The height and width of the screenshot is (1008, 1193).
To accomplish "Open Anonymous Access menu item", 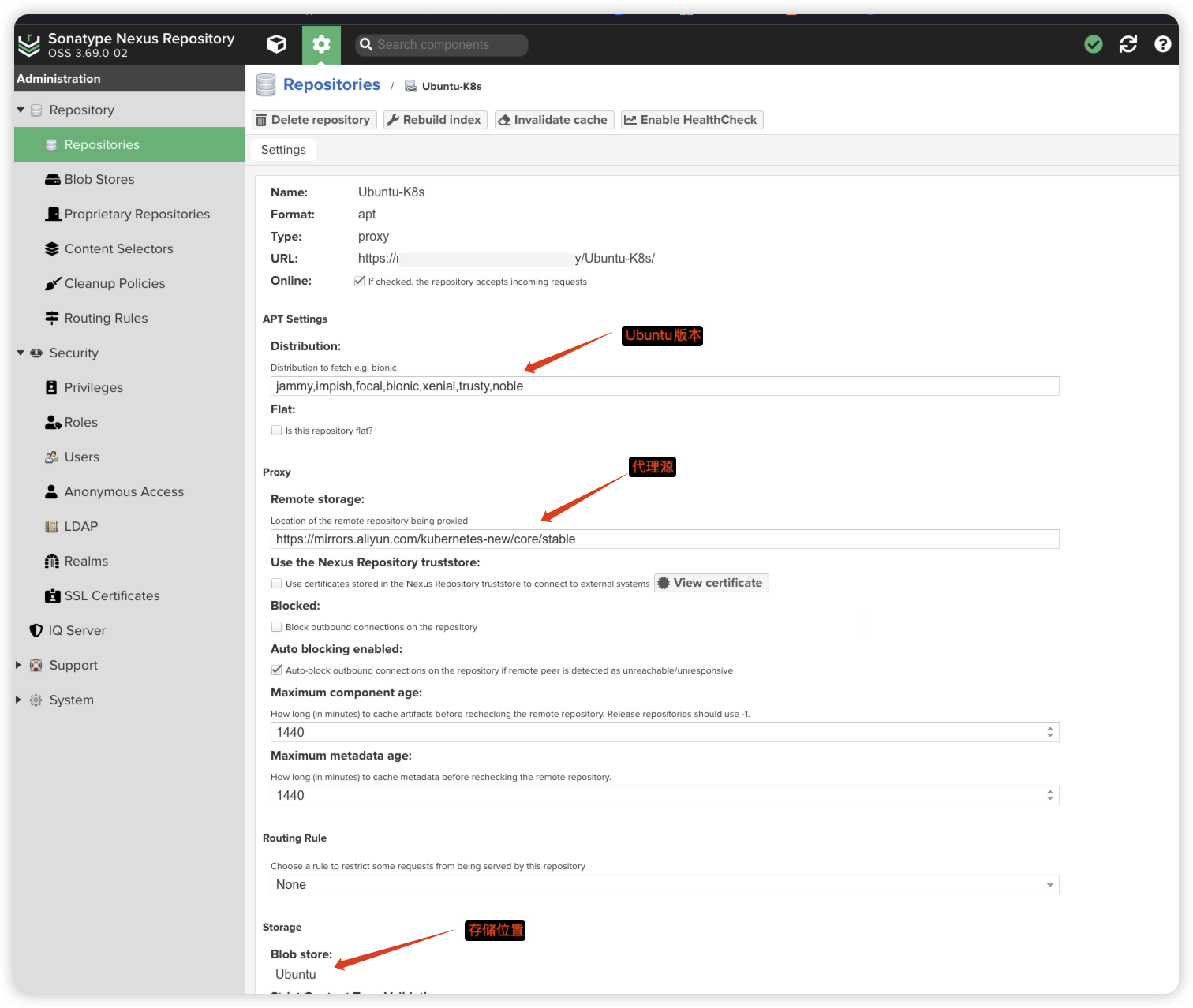I will point(129,491).
